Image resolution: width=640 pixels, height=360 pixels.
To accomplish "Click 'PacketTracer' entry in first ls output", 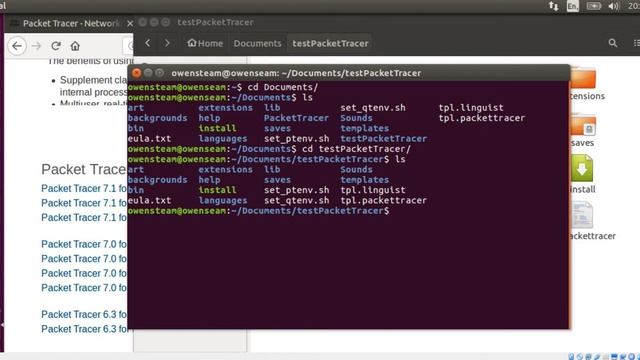I will click(x=296, y=118).
